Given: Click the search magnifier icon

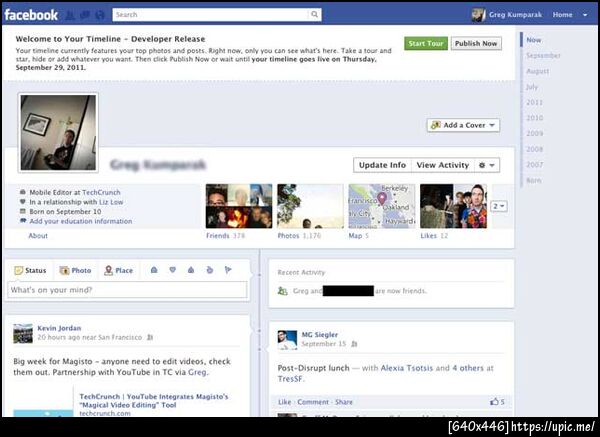Looking at the screenshot, I should pos(315,15).
